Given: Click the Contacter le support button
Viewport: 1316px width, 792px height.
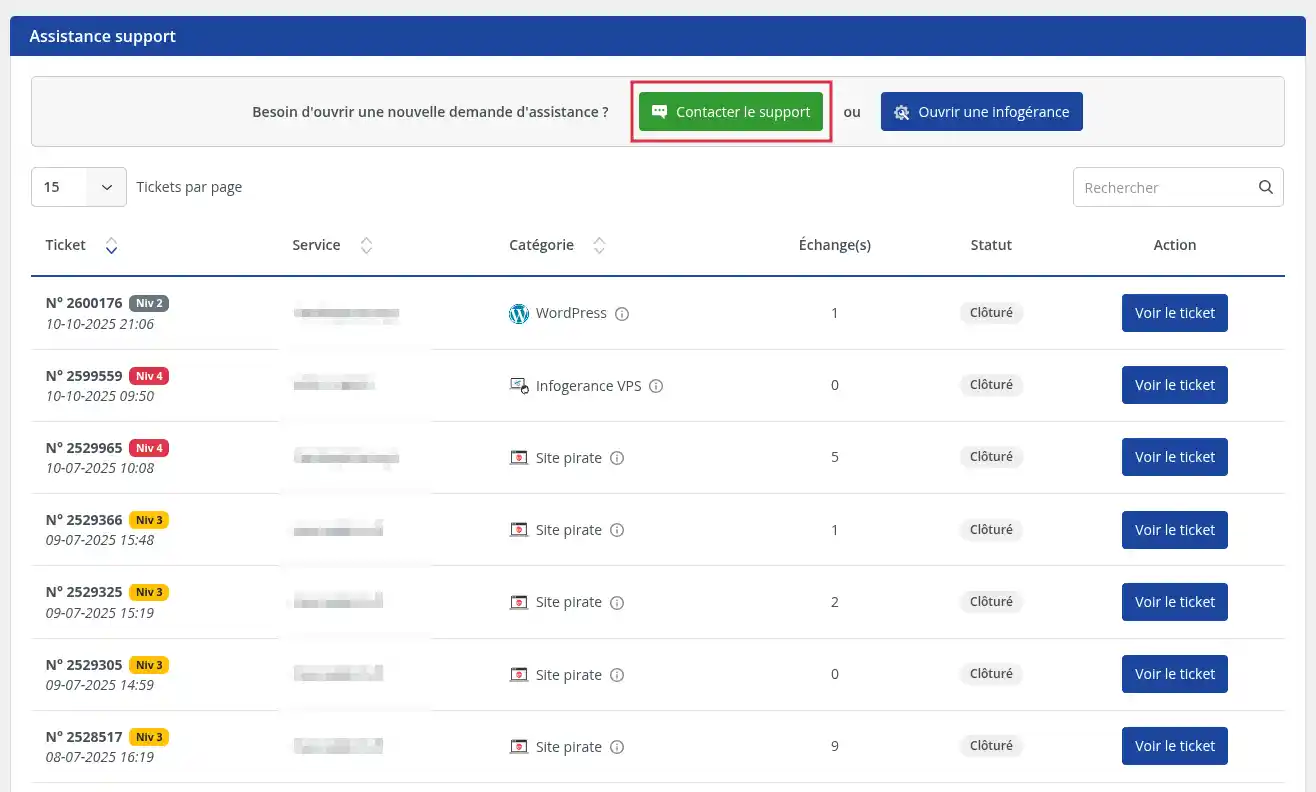Looking at the screenshot, I should (731, 112).
